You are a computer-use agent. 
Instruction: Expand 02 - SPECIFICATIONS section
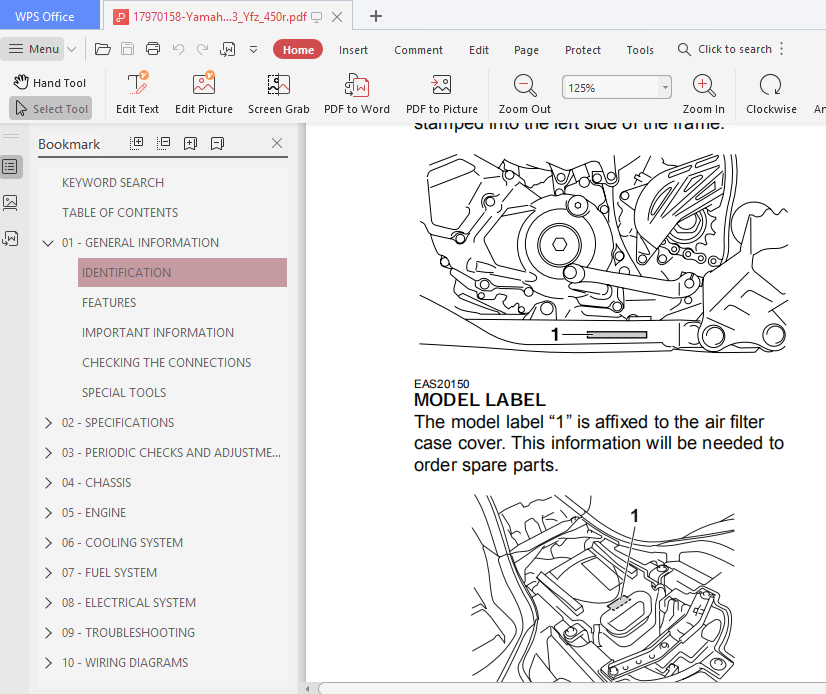click(x=48, y=423)
